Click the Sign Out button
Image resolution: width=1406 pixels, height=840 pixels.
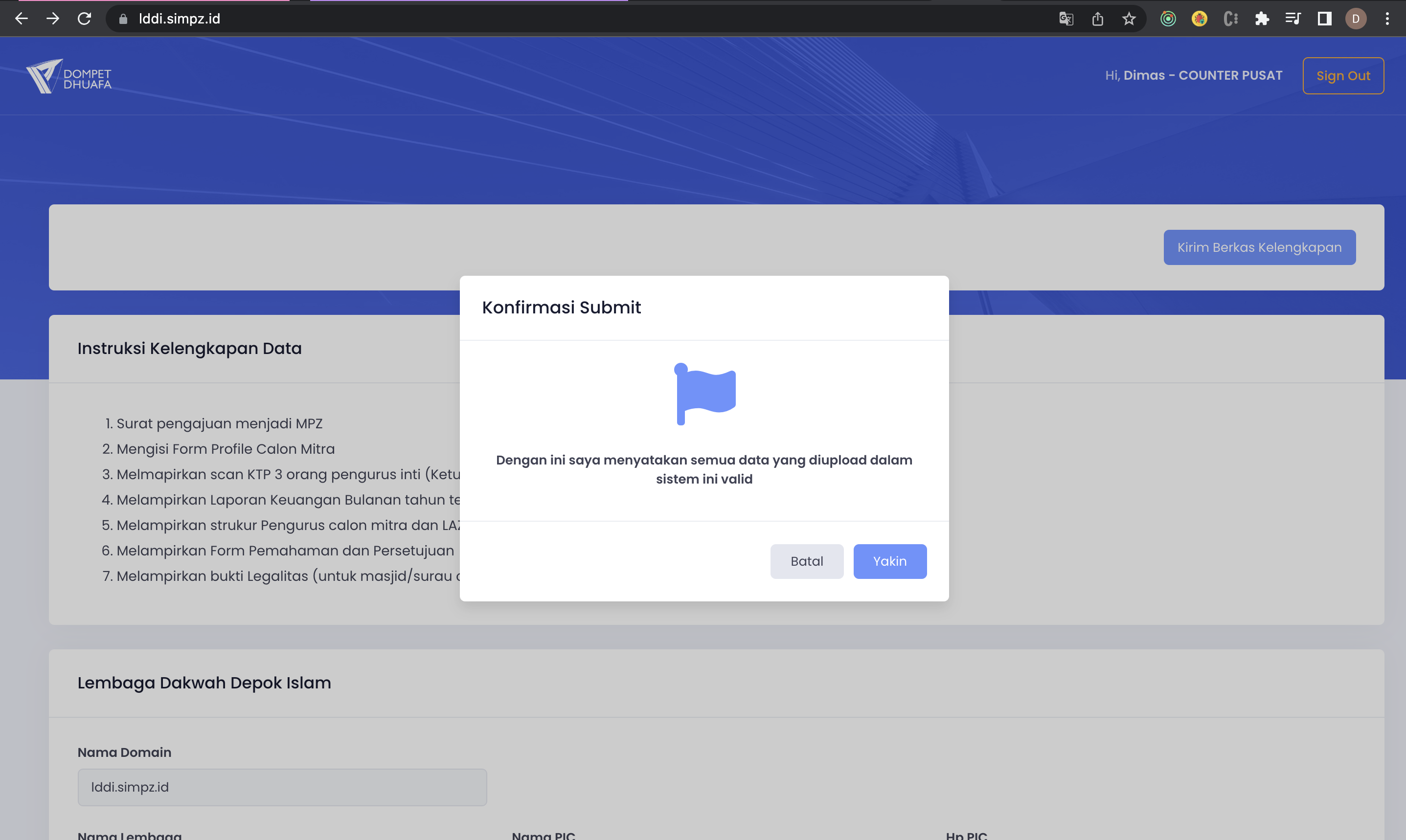point(1342,76)
